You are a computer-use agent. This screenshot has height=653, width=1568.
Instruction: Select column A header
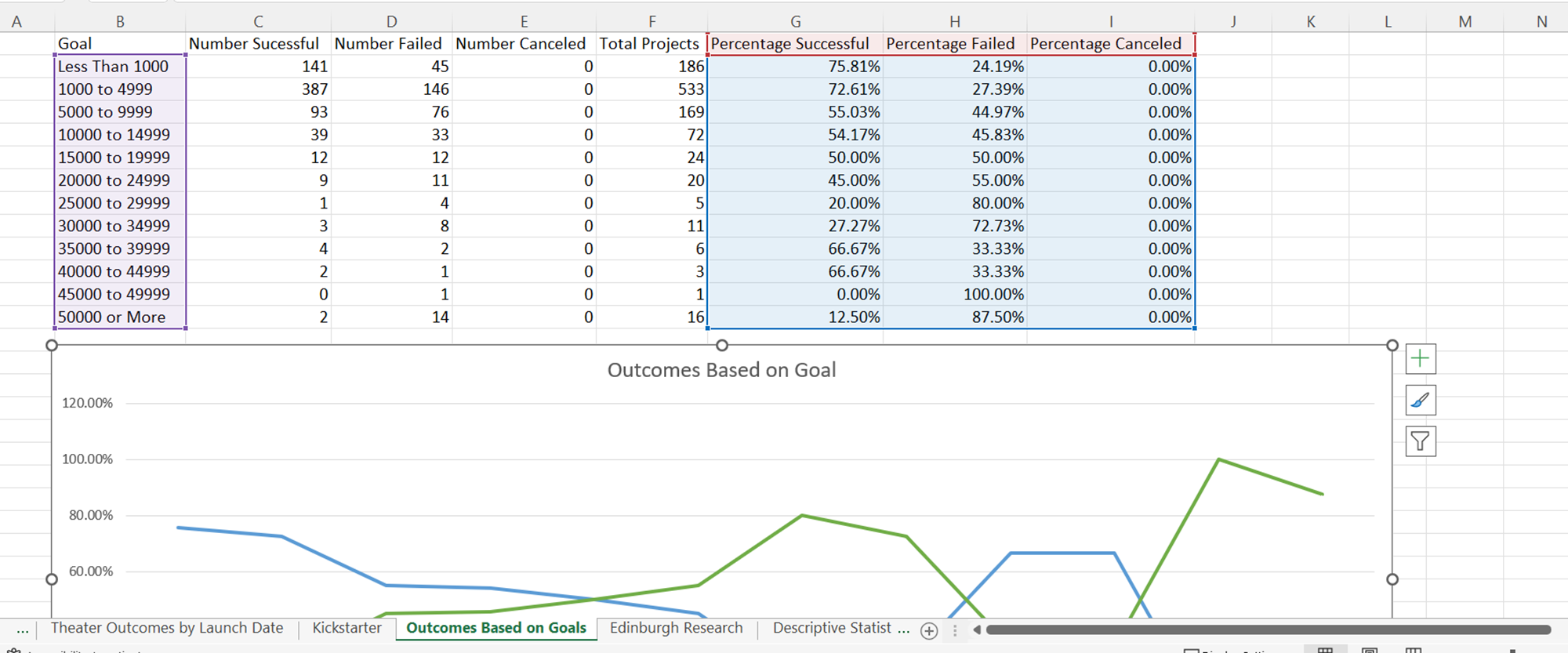(16, 22)
